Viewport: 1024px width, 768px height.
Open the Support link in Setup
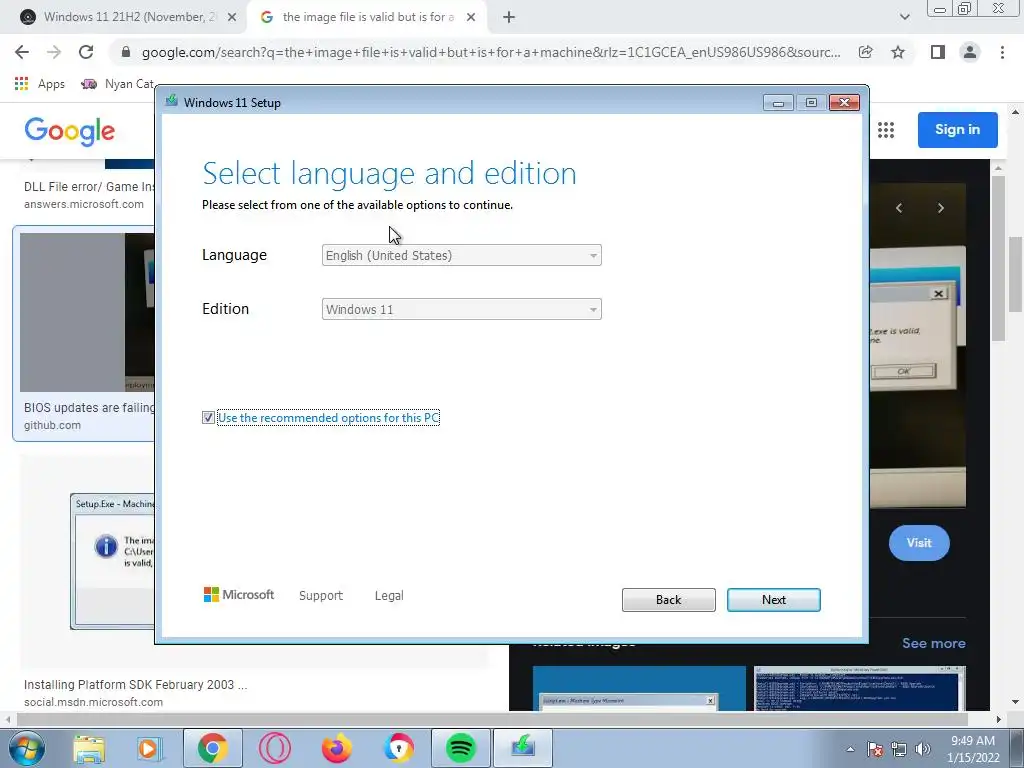pyautogui.click(x=321, y=596)
